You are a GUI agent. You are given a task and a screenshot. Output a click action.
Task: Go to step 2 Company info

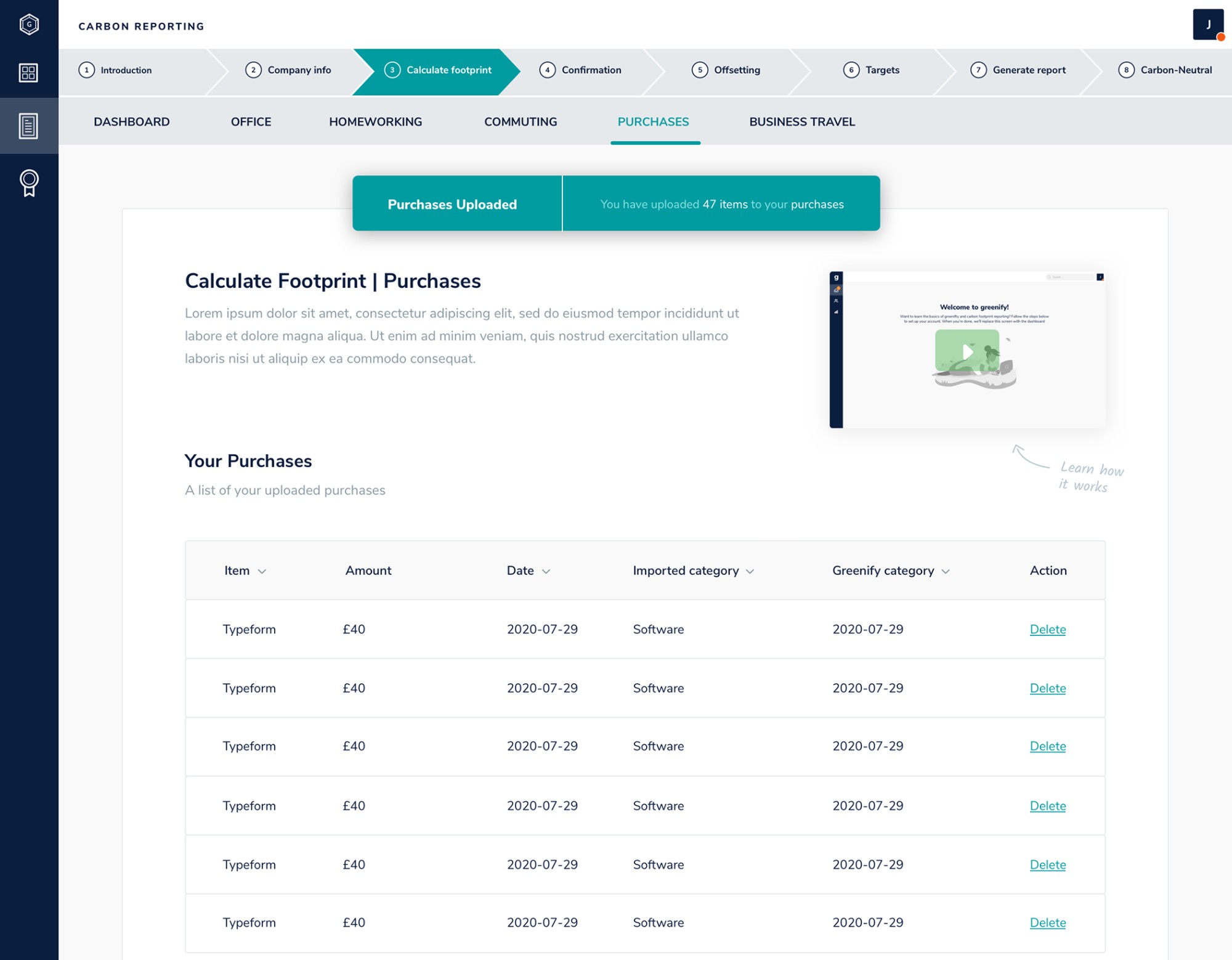[288, 70]
